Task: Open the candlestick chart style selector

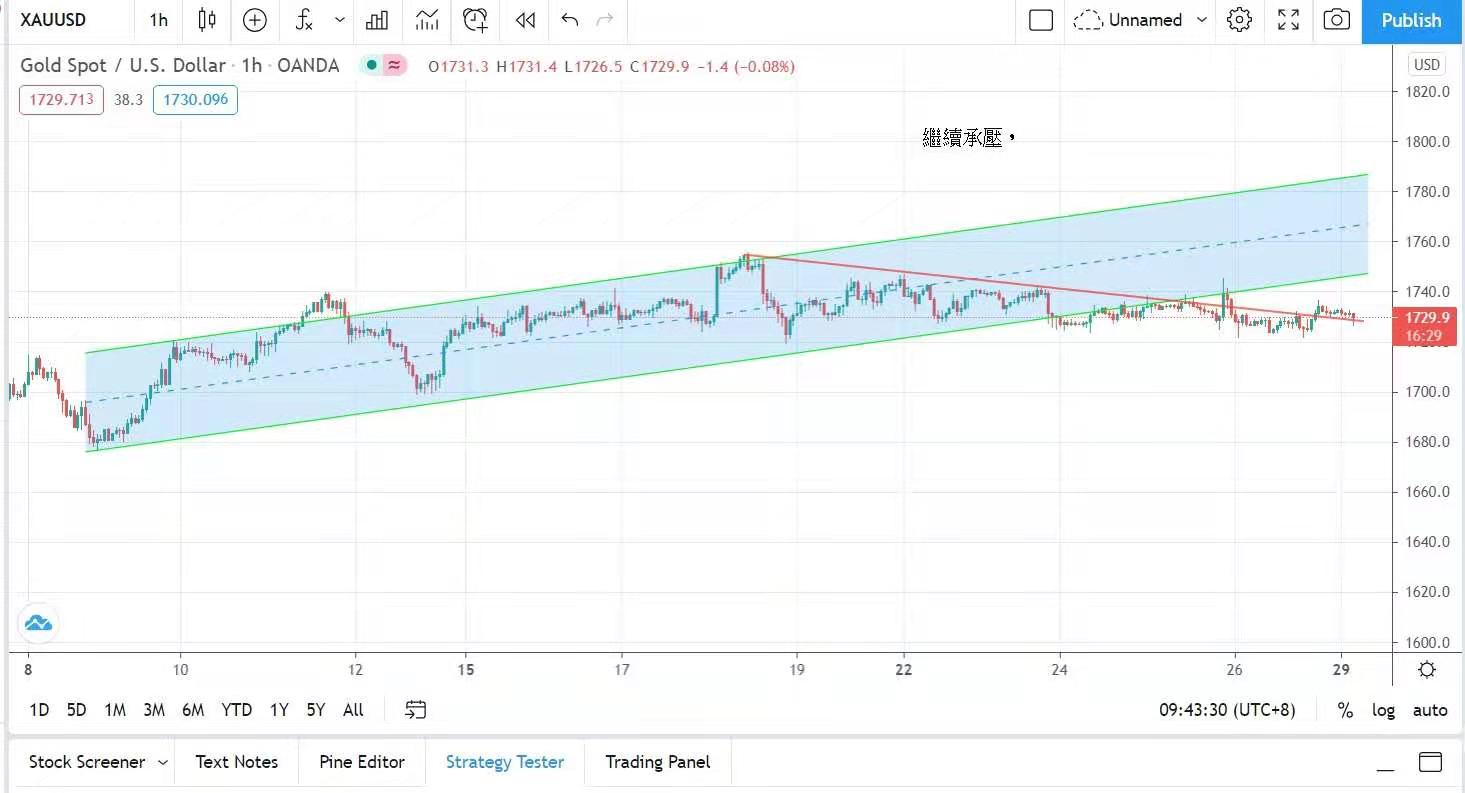Action: point(207,20)
